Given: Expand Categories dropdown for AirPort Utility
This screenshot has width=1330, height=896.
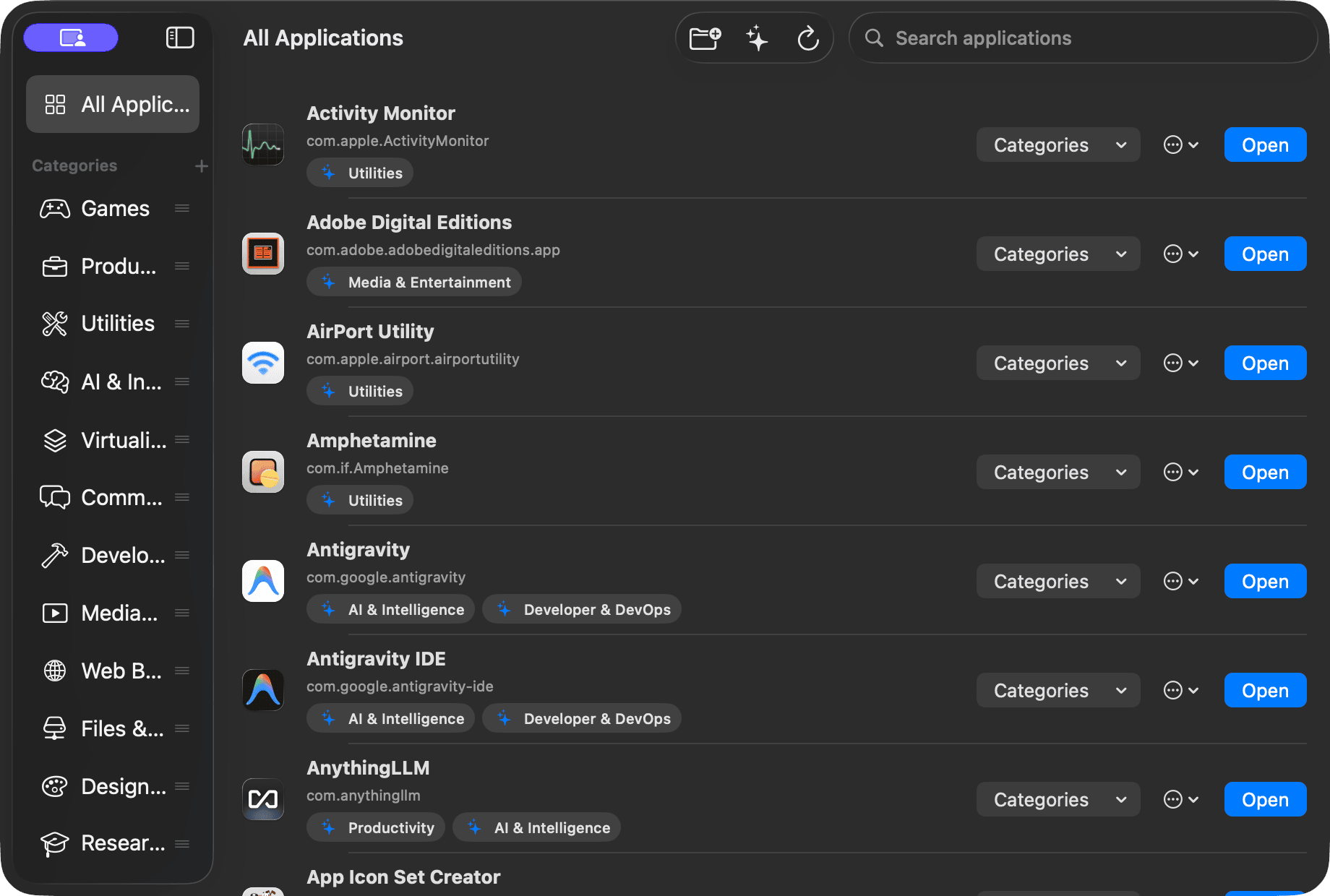Looking at the screenshot, I should point(1058,363).
